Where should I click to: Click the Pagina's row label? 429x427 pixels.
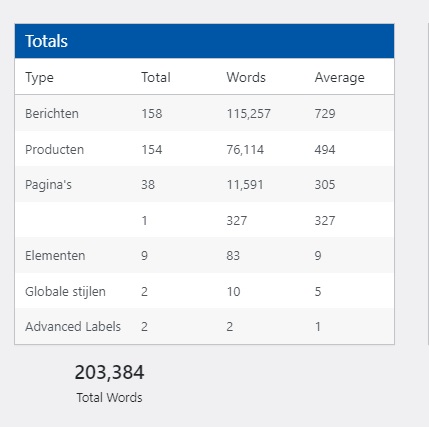(x=48, y=185)
